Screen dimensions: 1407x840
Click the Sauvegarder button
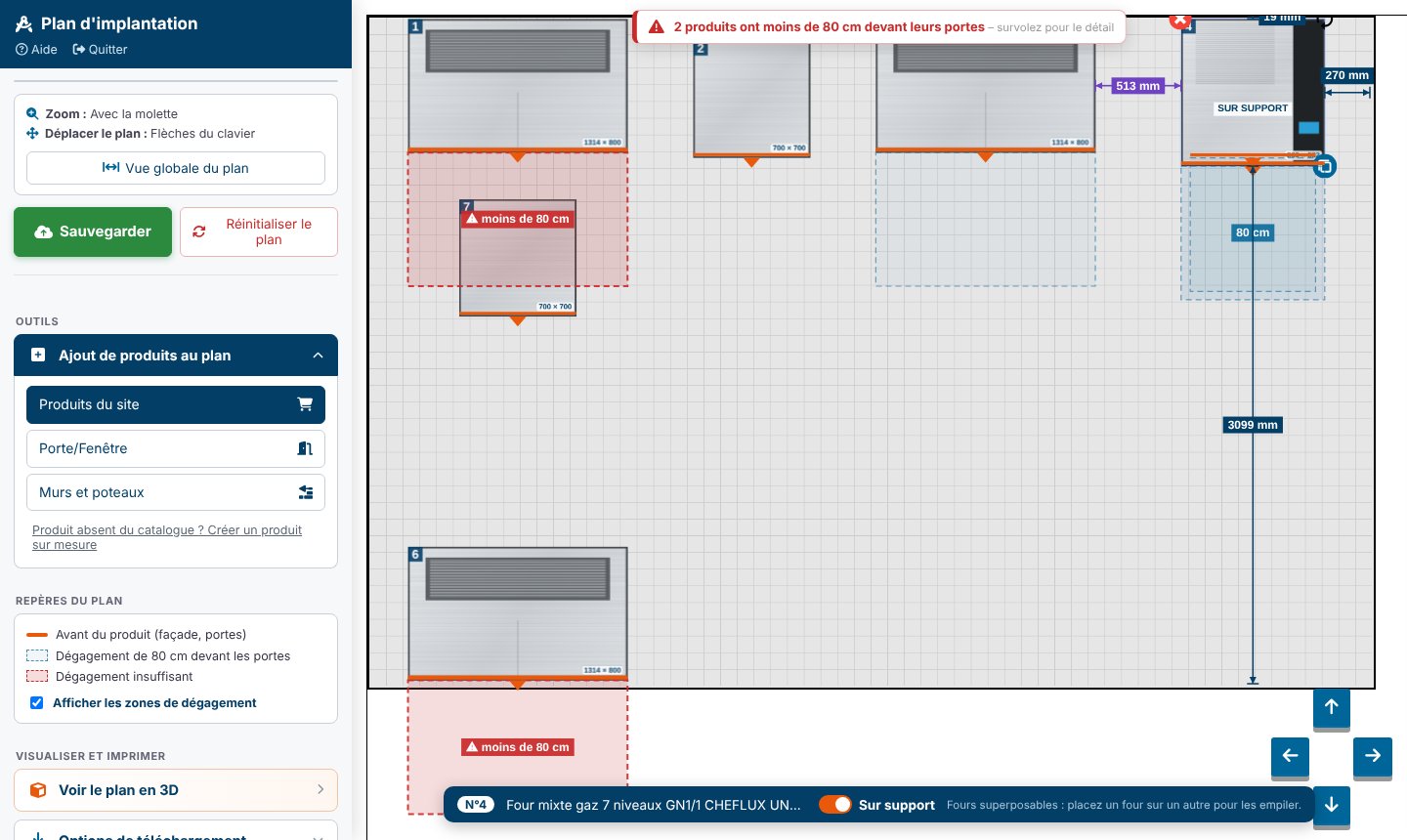point(93,231)
